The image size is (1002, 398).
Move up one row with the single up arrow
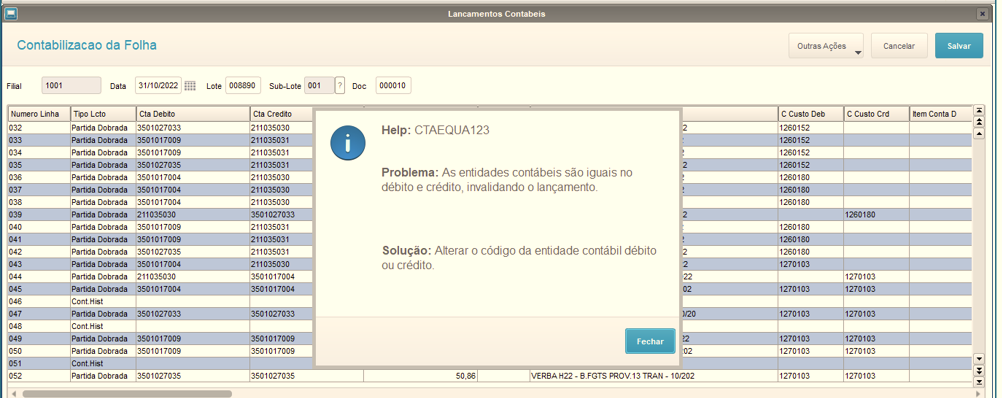[978, 134]
